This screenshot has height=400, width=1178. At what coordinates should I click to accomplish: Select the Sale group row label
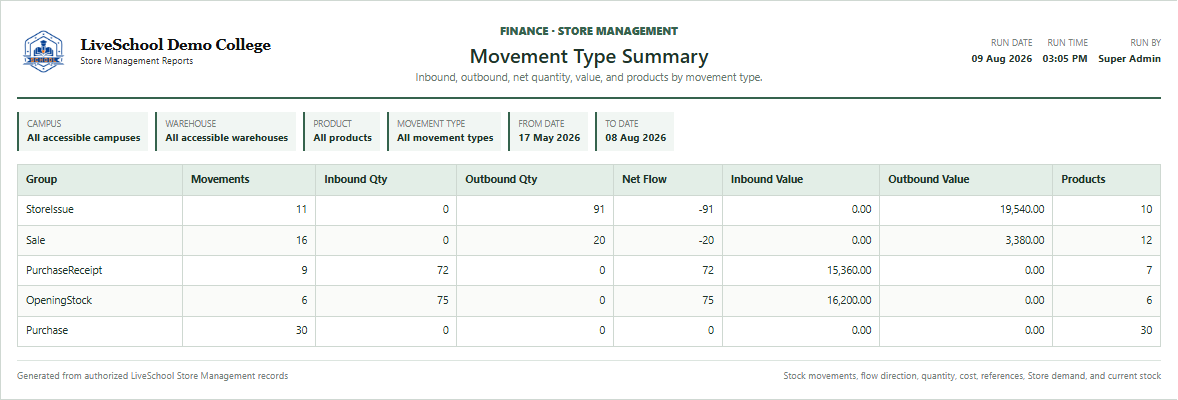36,240
